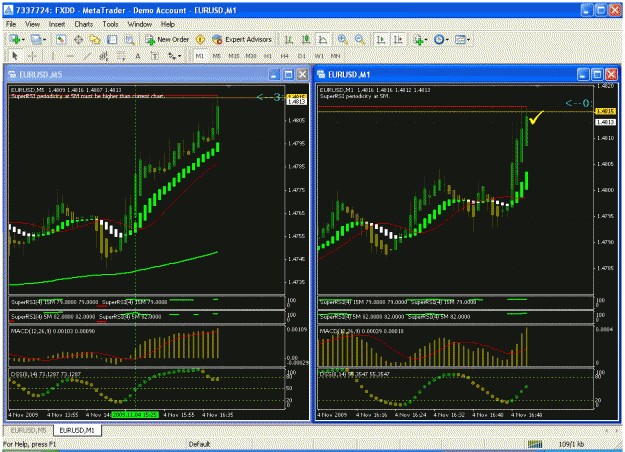Toggle the Terminal panel icon
Image resolution: width=625 pixels, height=452 pixels.
(x=112, y=39)
